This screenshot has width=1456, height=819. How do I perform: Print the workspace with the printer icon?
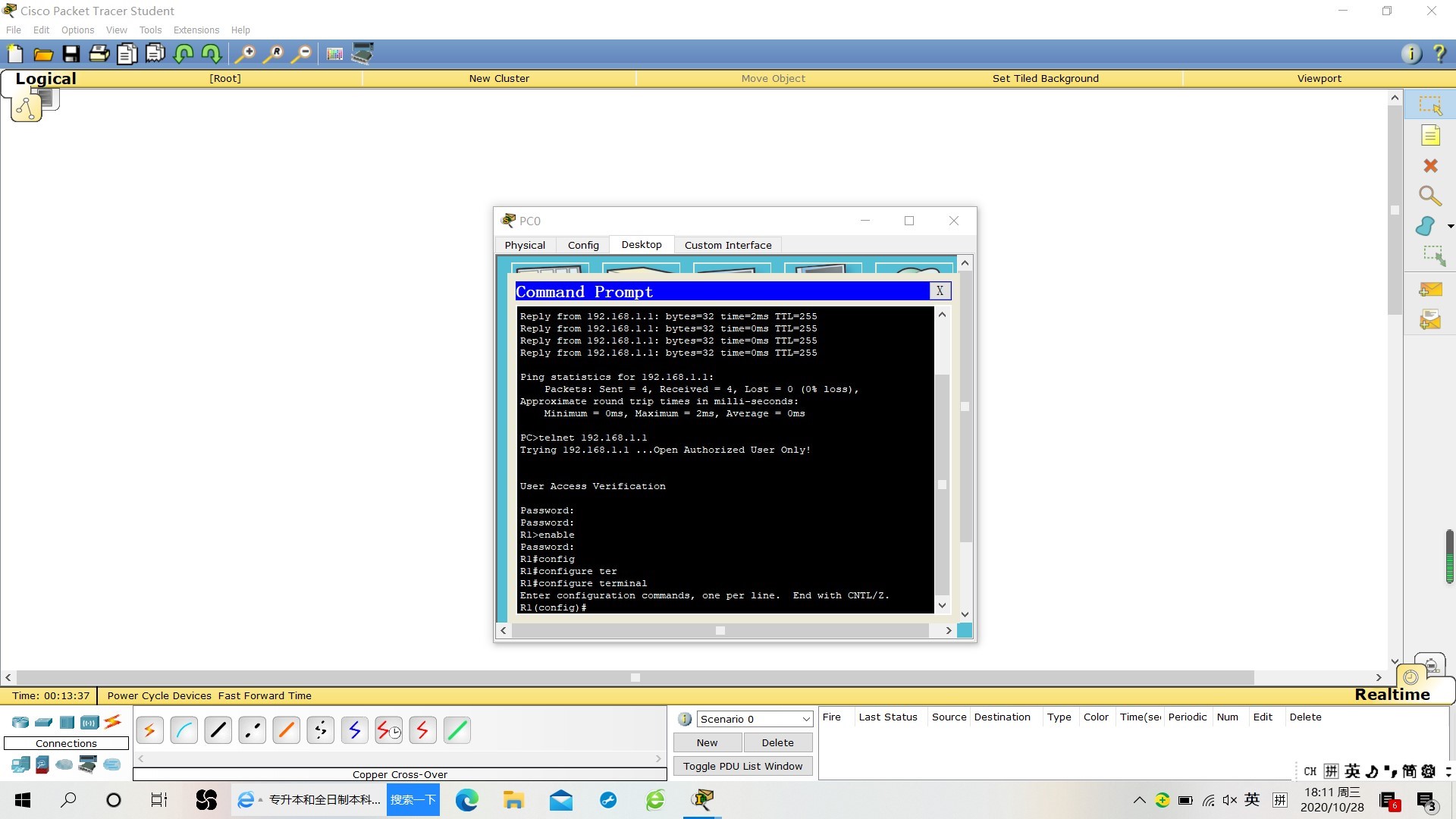coord(99,54)
